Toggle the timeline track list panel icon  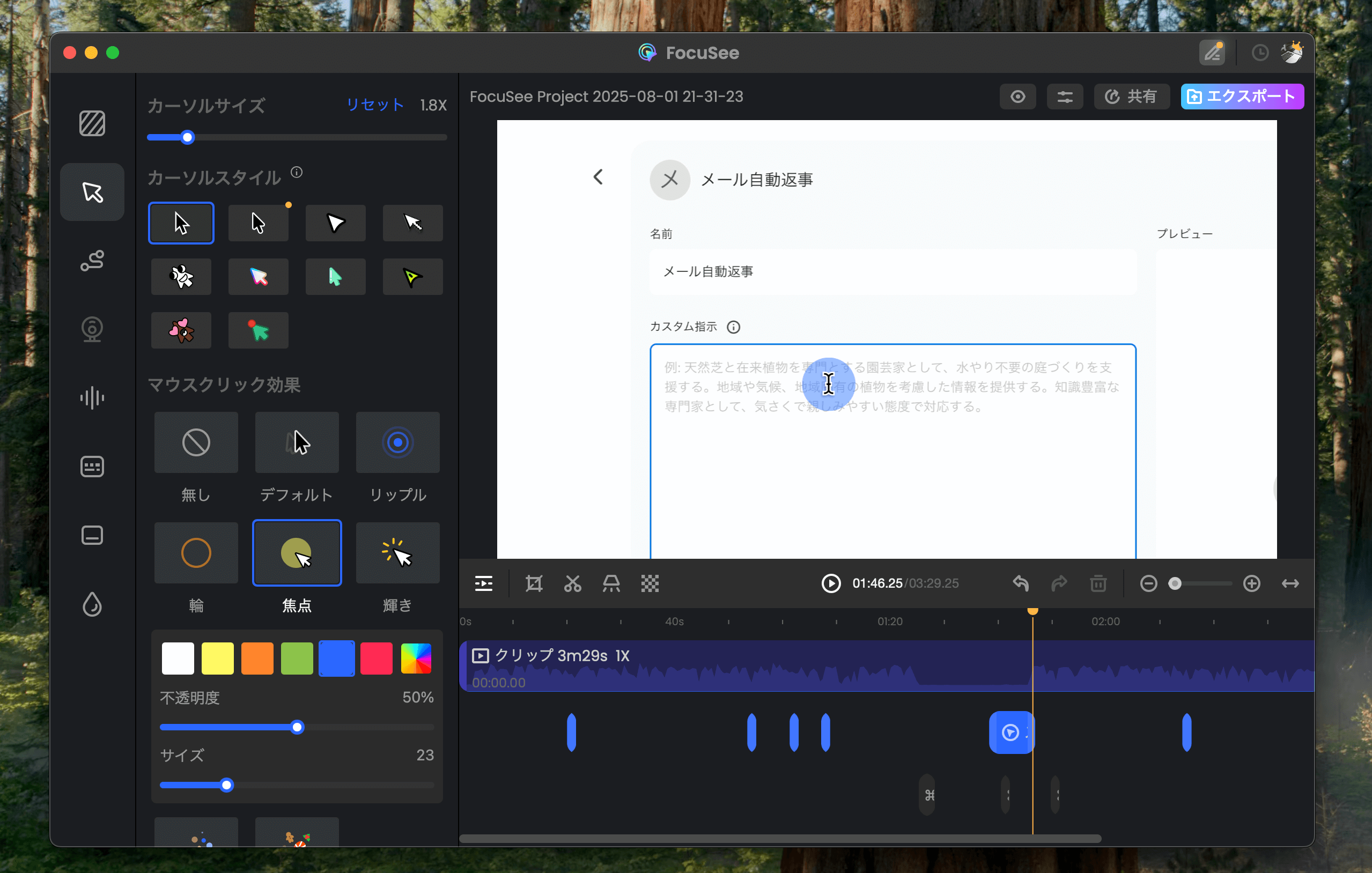[484, 583]
